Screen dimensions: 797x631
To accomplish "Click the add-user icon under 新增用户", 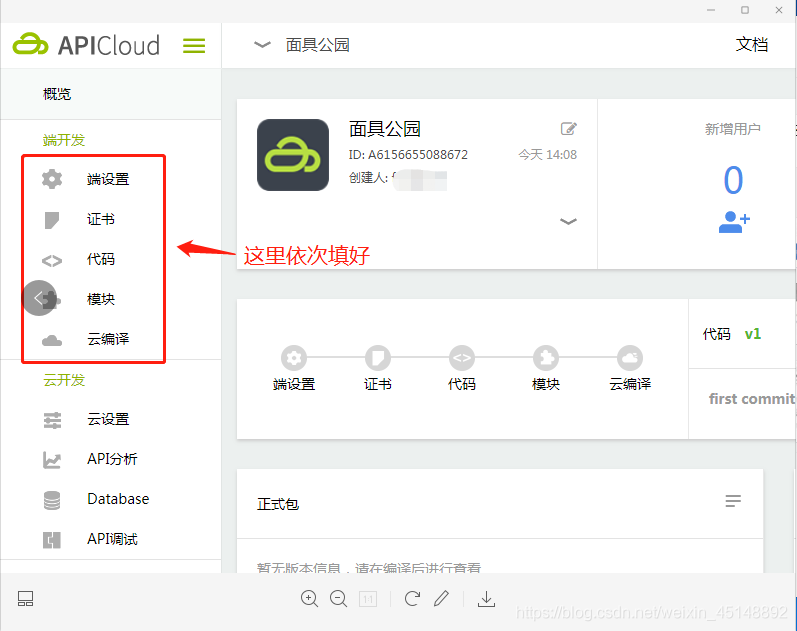I will (734, 222).
